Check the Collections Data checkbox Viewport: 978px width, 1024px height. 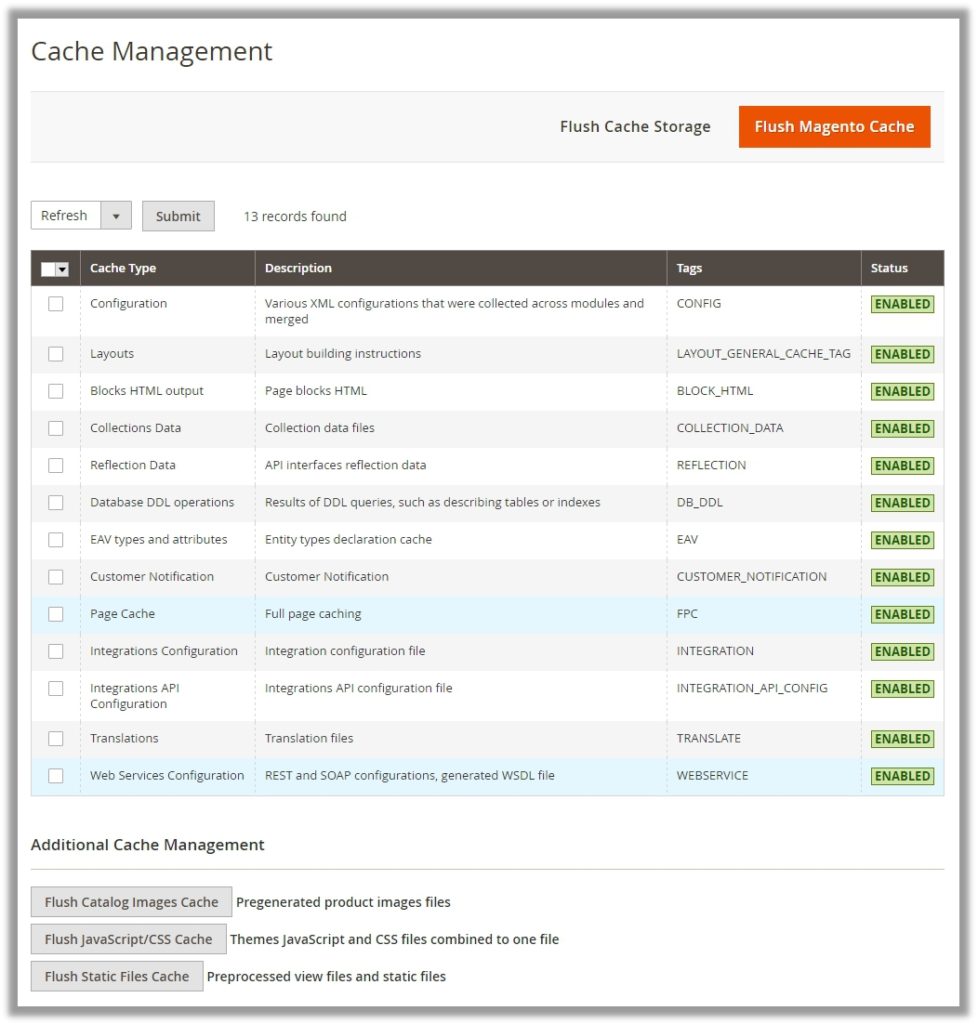(56, 428)
